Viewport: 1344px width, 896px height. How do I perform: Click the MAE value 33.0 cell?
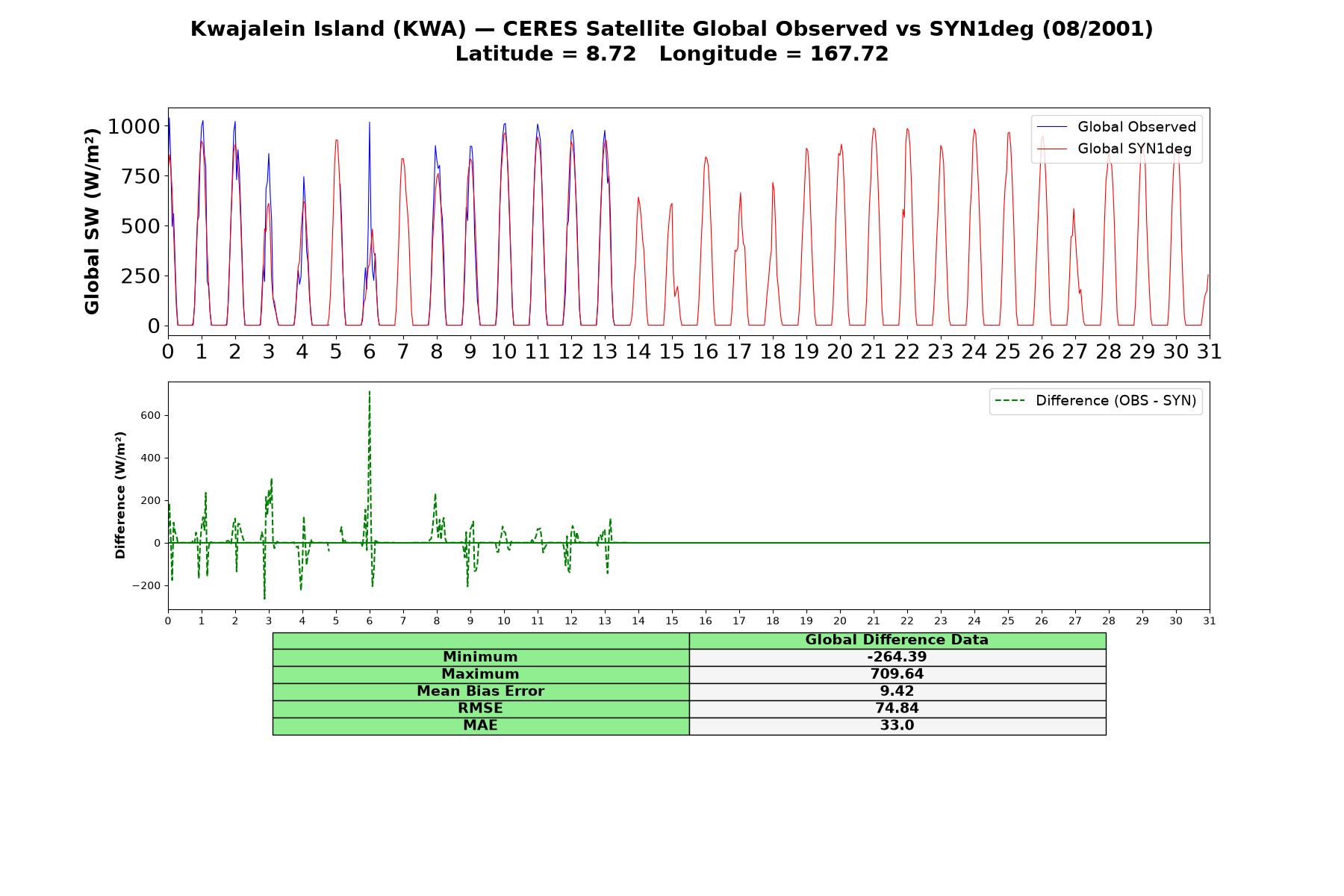pos(897,726)
